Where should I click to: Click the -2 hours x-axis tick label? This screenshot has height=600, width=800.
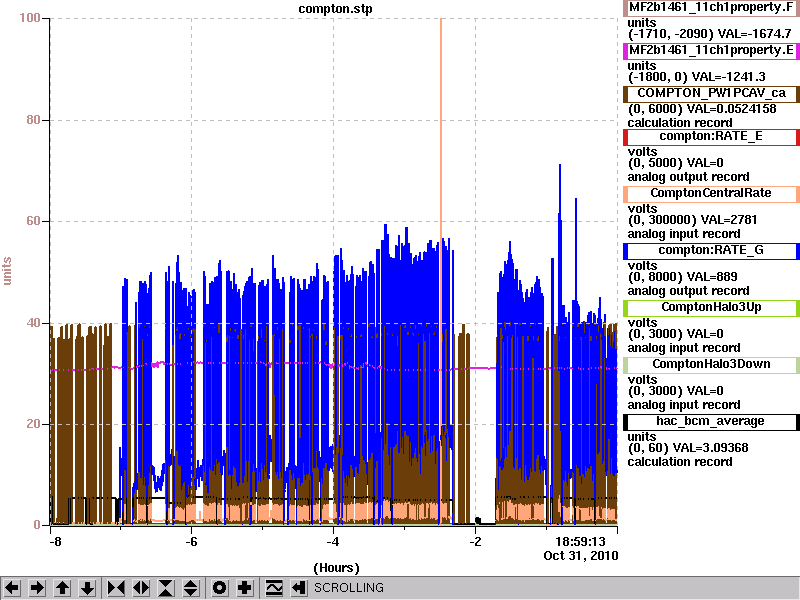[475, 542]
